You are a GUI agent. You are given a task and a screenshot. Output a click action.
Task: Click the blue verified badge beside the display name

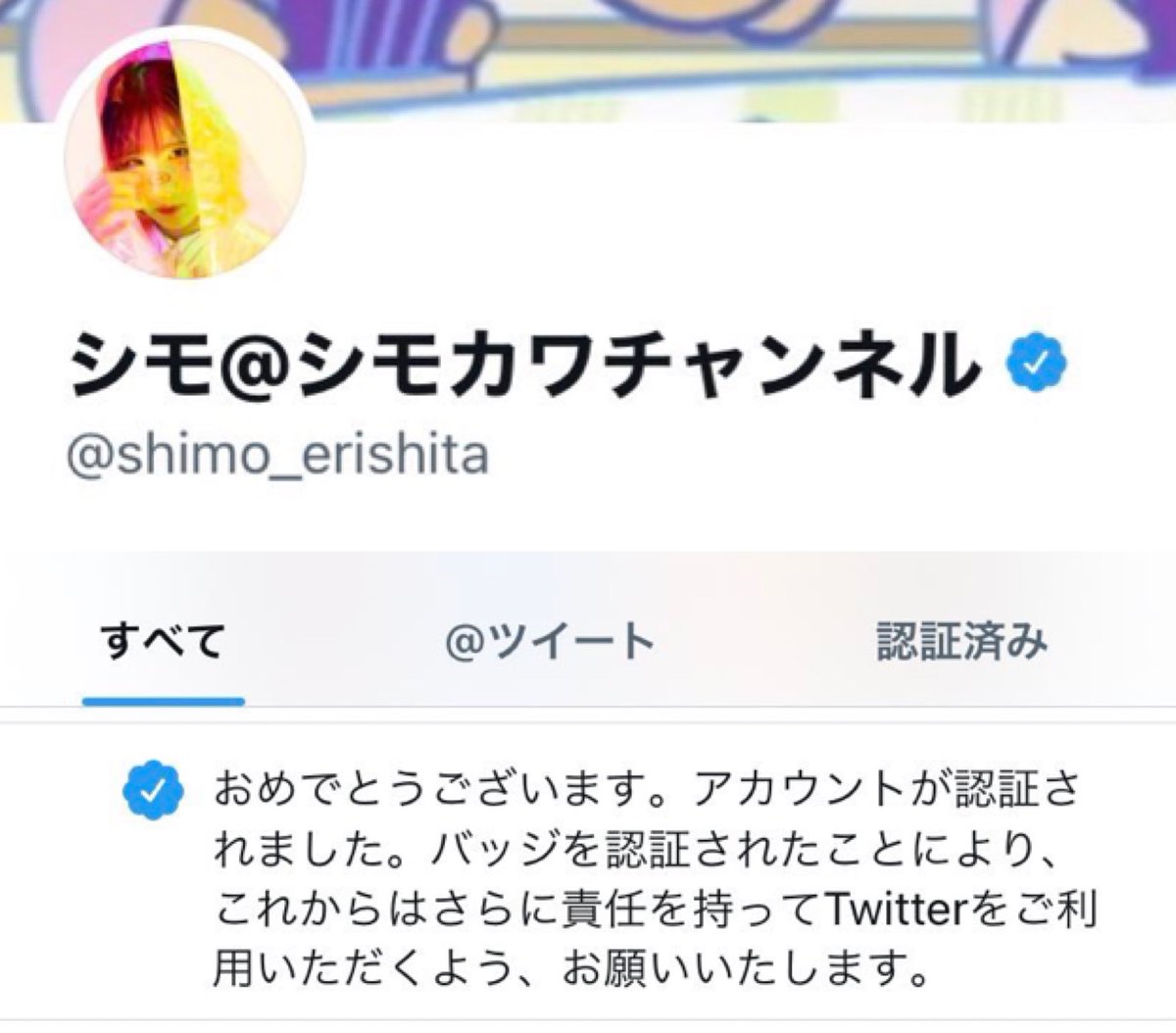click(1037, 365)
